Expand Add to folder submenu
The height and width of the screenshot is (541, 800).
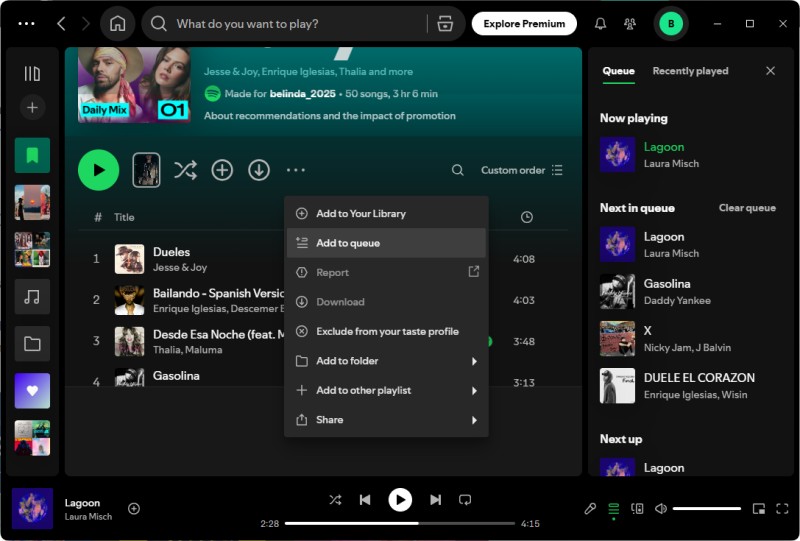[386, 361]
